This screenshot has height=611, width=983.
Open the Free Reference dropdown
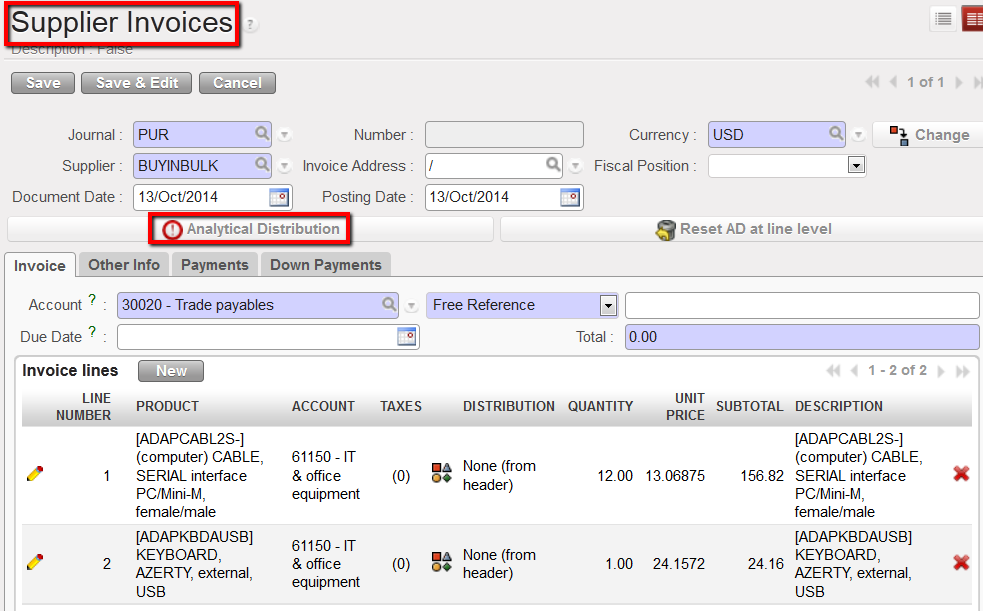(x=607, y=305)
